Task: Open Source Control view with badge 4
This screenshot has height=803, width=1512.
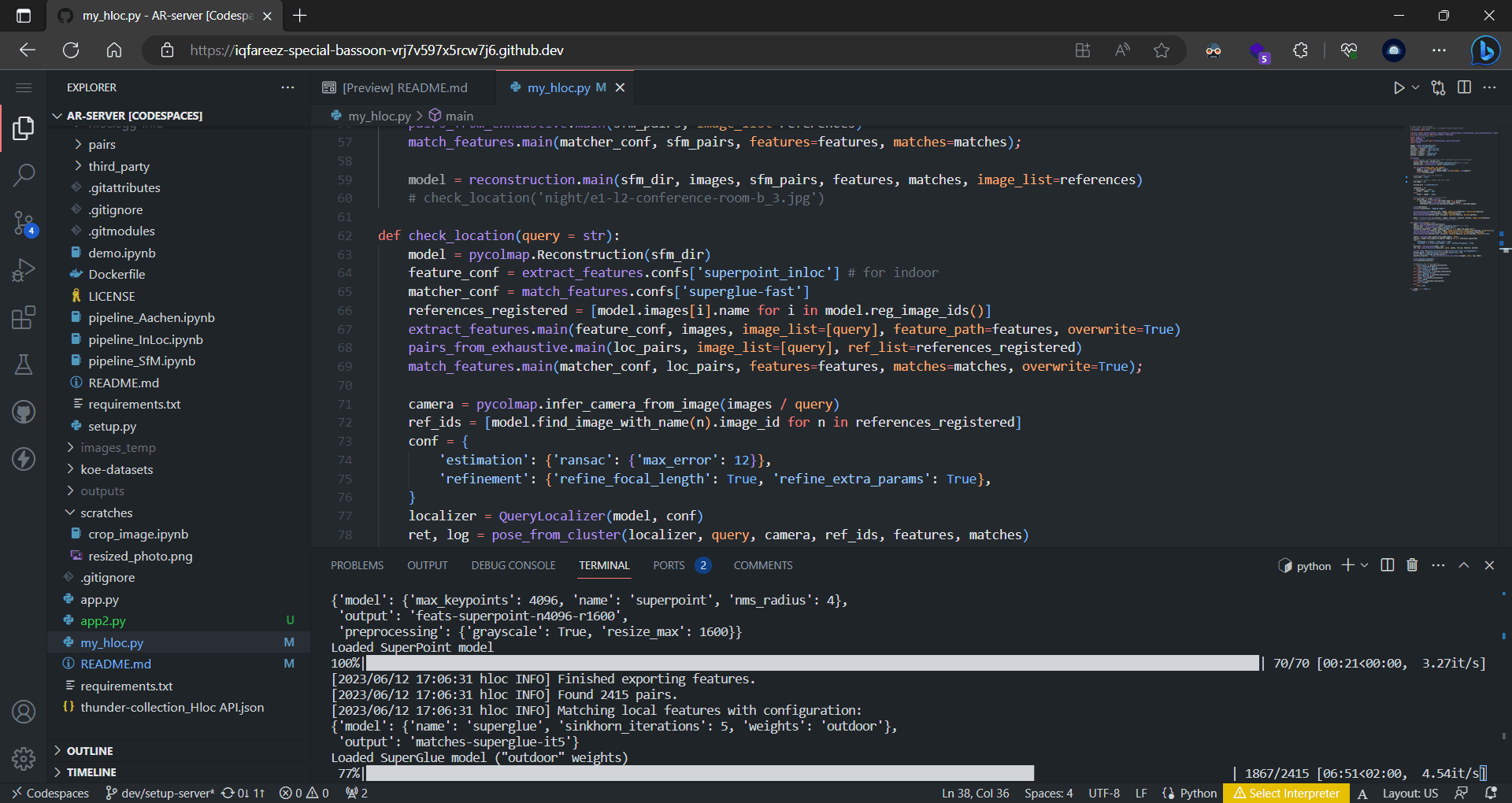Action: pos(24,224)
